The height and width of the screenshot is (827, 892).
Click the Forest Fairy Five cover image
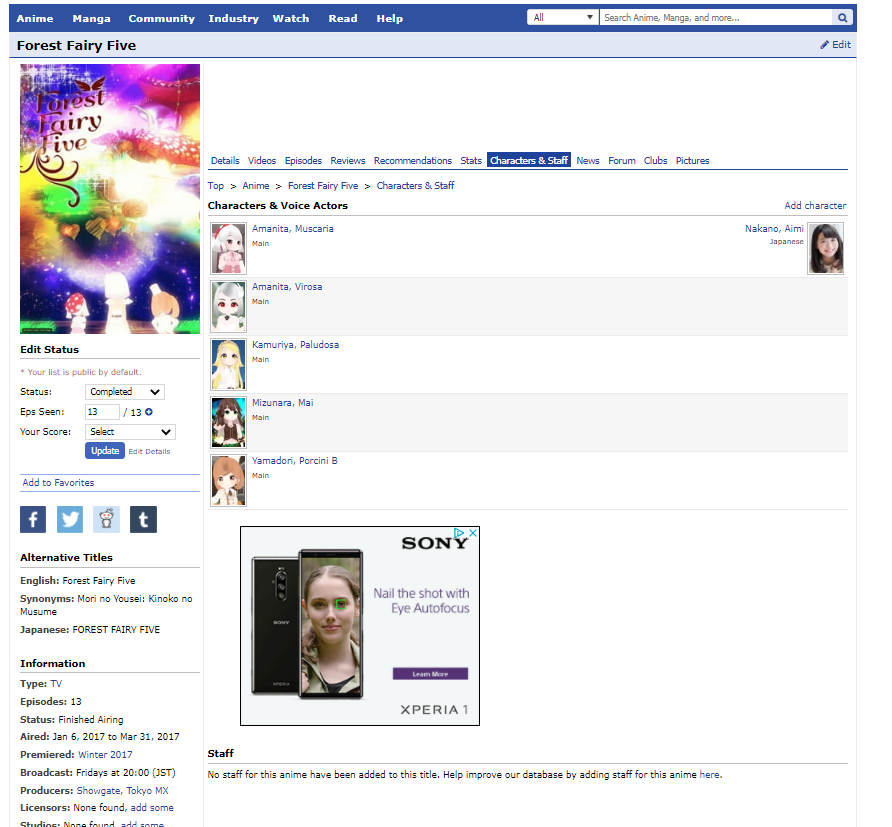pos(110,199)
